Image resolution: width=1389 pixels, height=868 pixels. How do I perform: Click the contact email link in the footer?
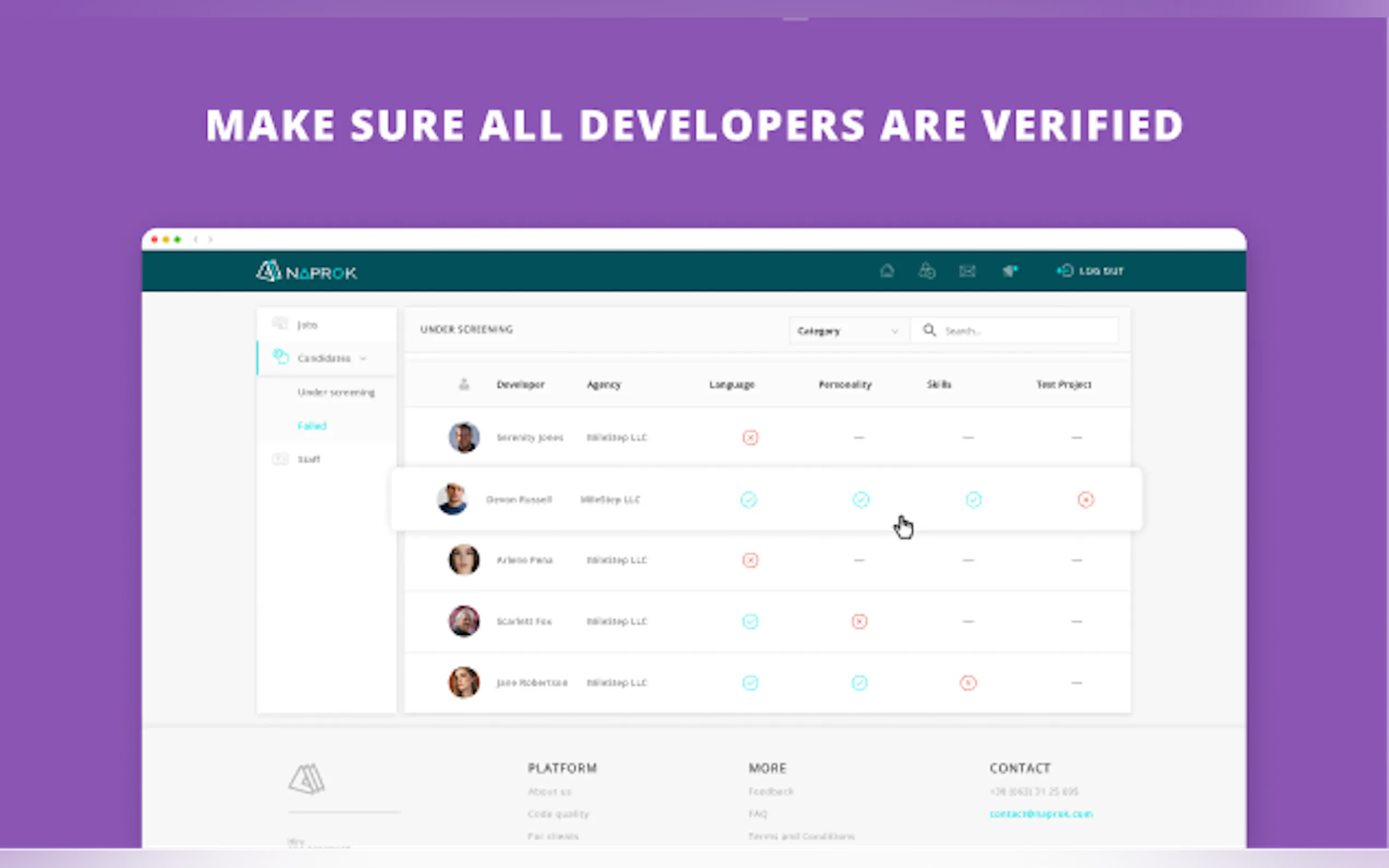1041,814
